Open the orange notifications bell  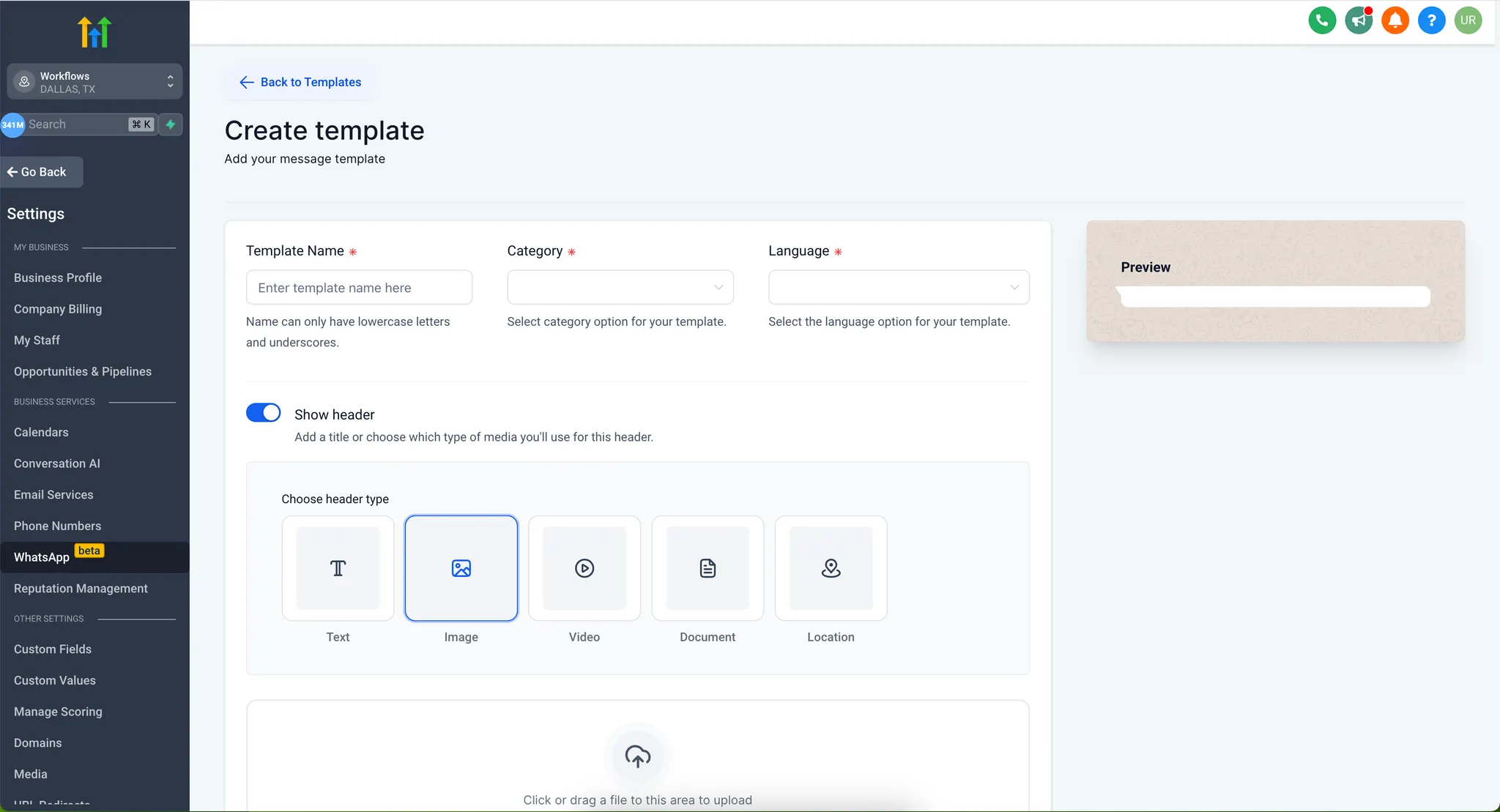tap(1395, 21)
